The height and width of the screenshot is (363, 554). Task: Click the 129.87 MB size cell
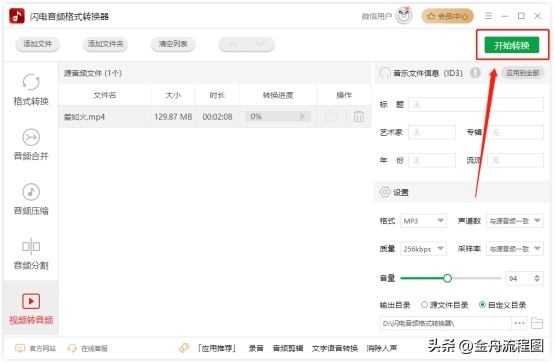click(x=173, y=117)
